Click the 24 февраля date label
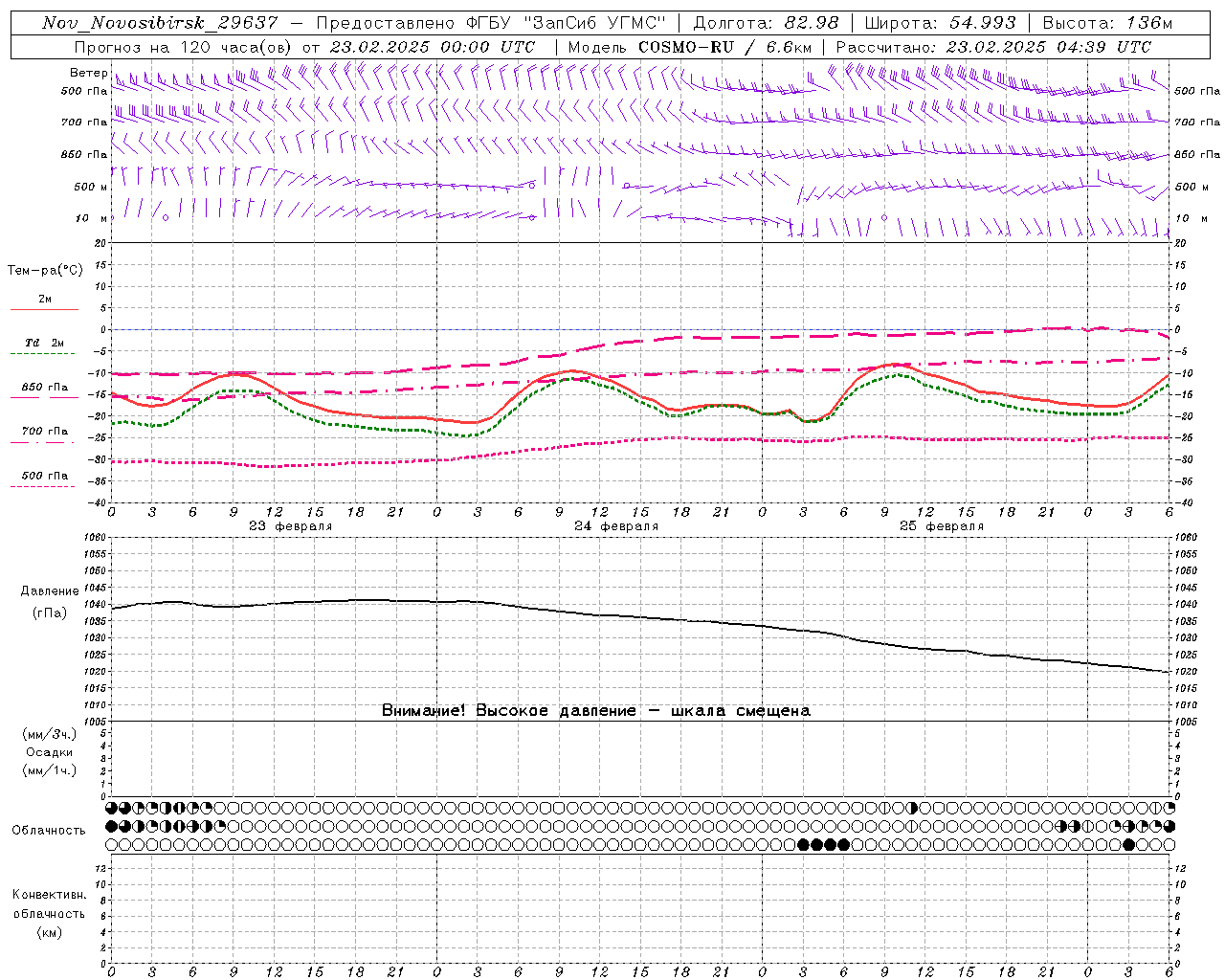This screenshot has width=1225, height=980. coord(616,526)
